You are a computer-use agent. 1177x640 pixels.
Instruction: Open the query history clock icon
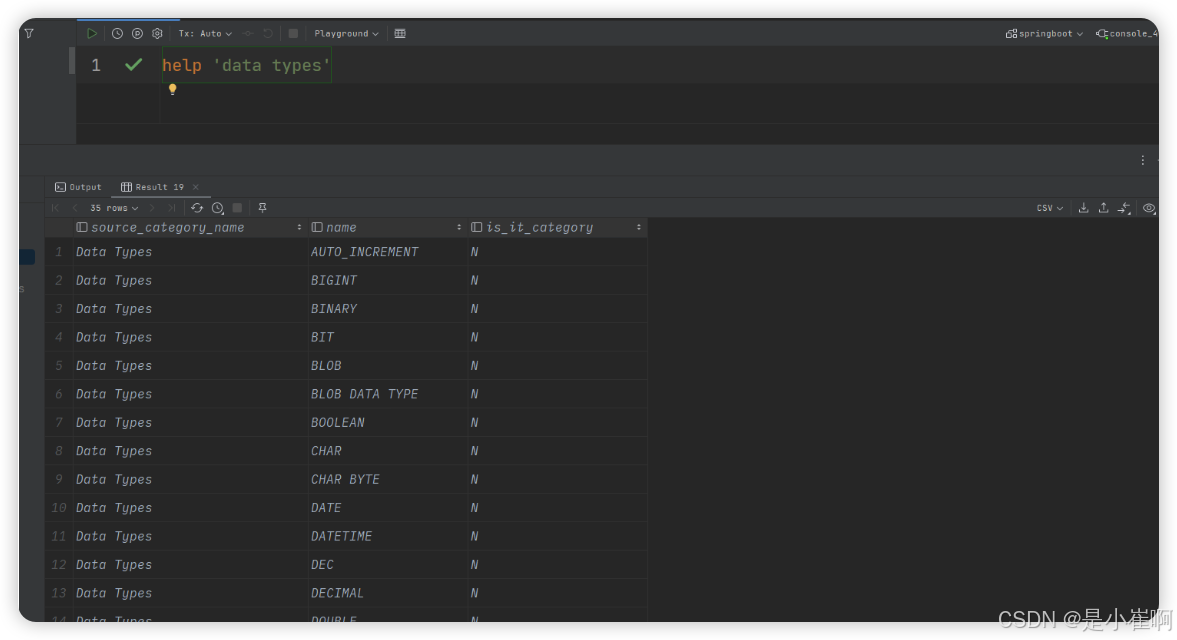point(117,34)
